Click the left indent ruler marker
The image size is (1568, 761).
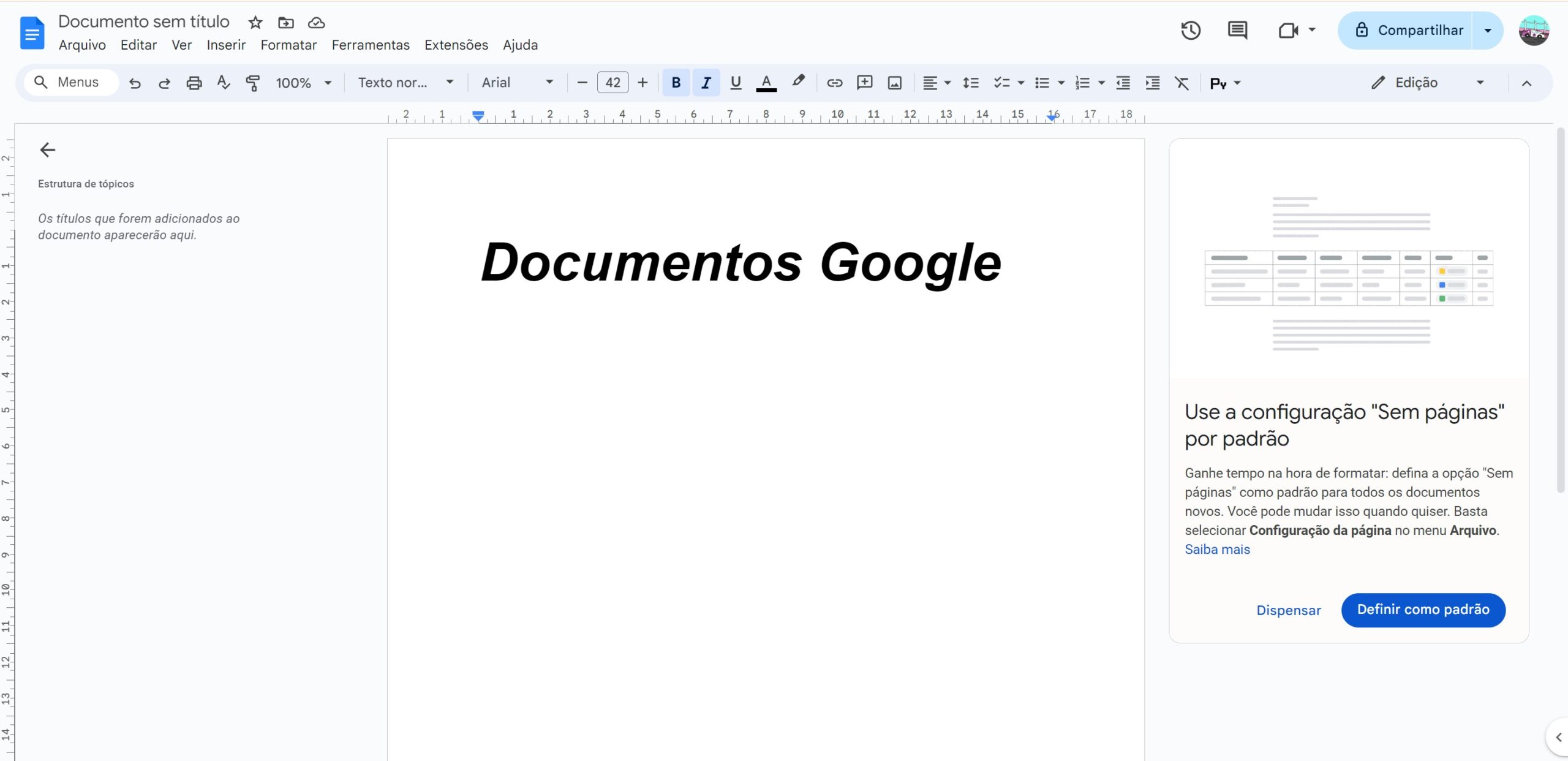pos(478,115)
